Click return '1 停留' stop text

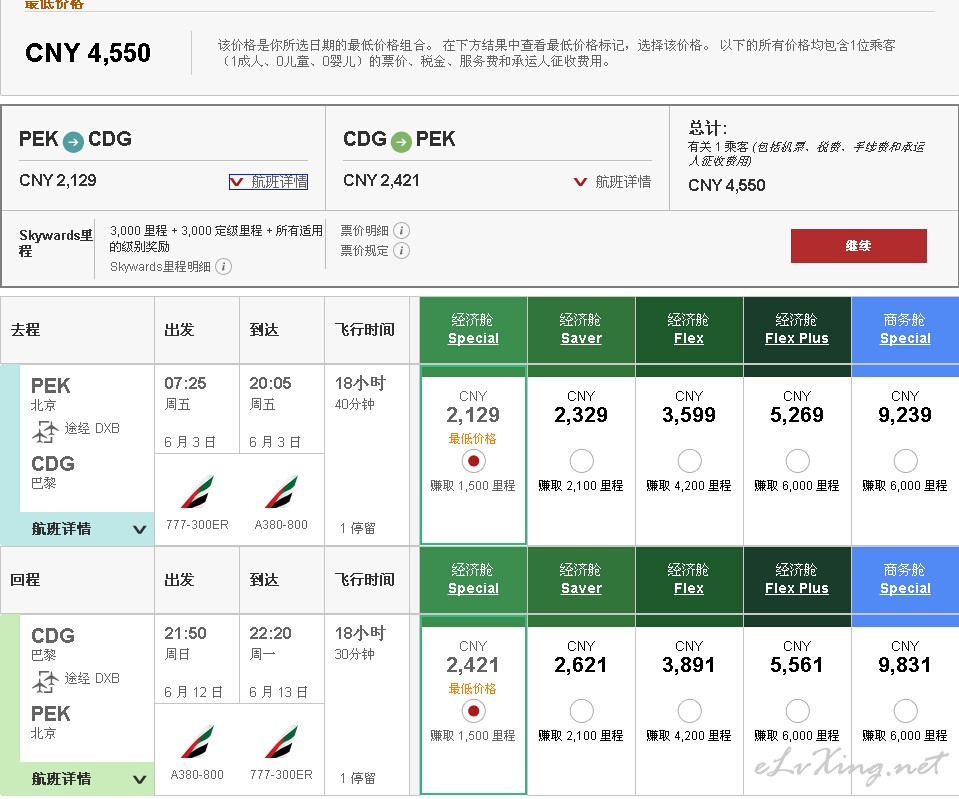pyautogui.click(x=358, y=778)
